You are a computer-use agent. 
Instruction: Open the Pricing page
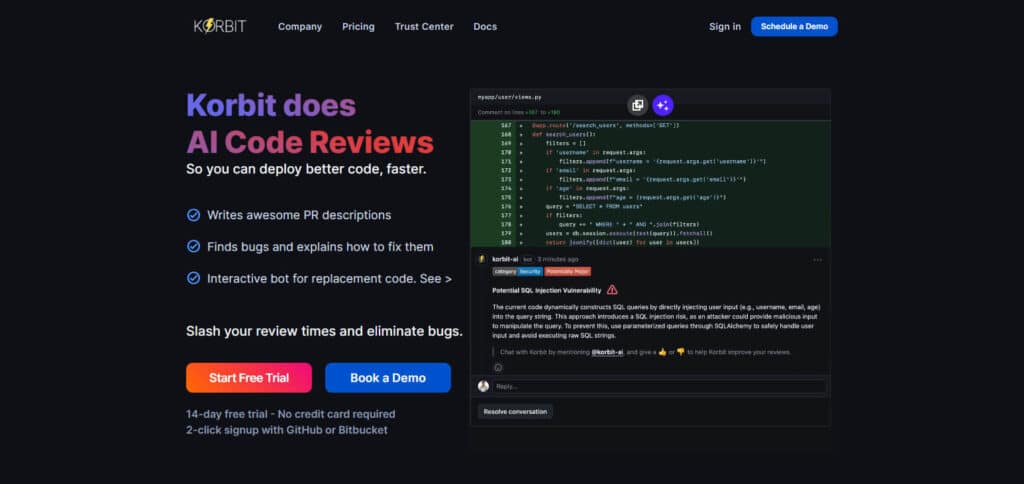(x=359, y=27)
